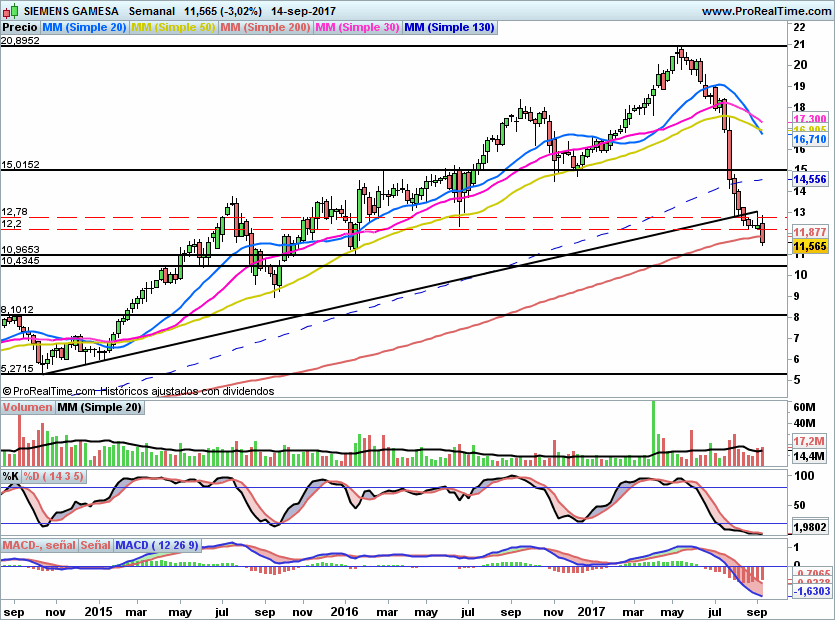The height and width of the screenshot is (620, 835).
Task: Click the 12,2 dashed level label
Action: coord(11,223)
